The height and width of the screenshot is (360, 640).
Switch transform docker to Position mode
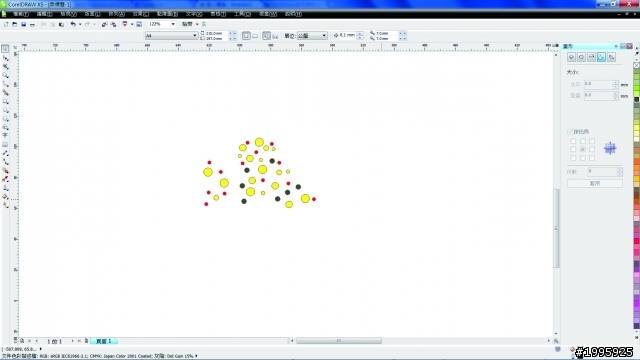tap(571, 57)
